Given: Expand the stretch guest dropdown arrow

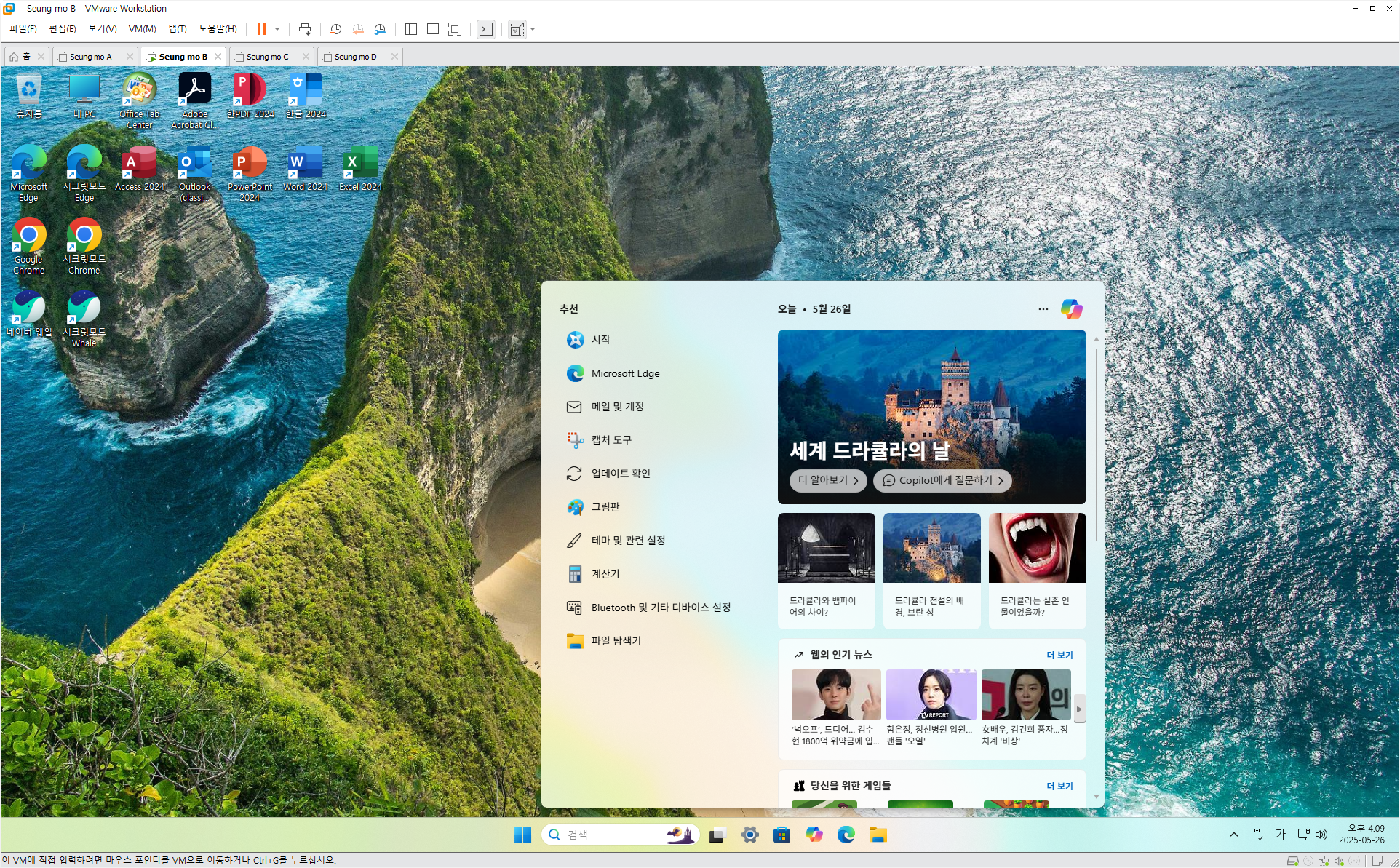Looking at the screenshot, I should click(x=533, y=29).
